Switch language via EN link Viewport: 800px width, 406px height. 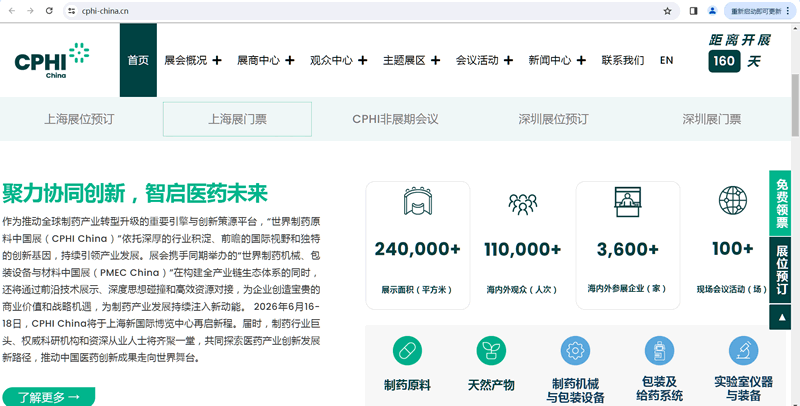666,60
